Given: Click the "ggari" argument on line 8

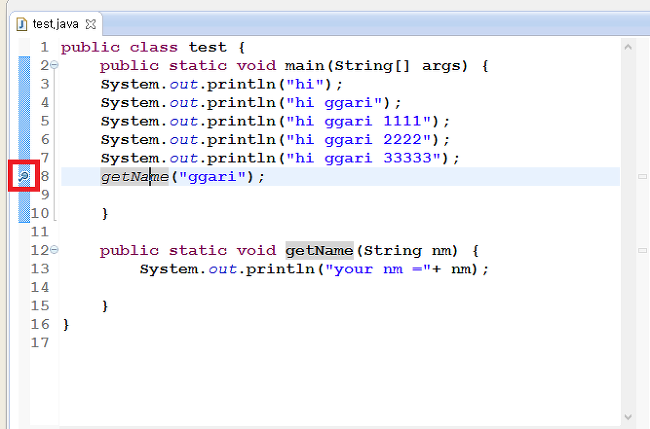Looking at the screenshot, I should pyautogui.click(x=212, y=177).
